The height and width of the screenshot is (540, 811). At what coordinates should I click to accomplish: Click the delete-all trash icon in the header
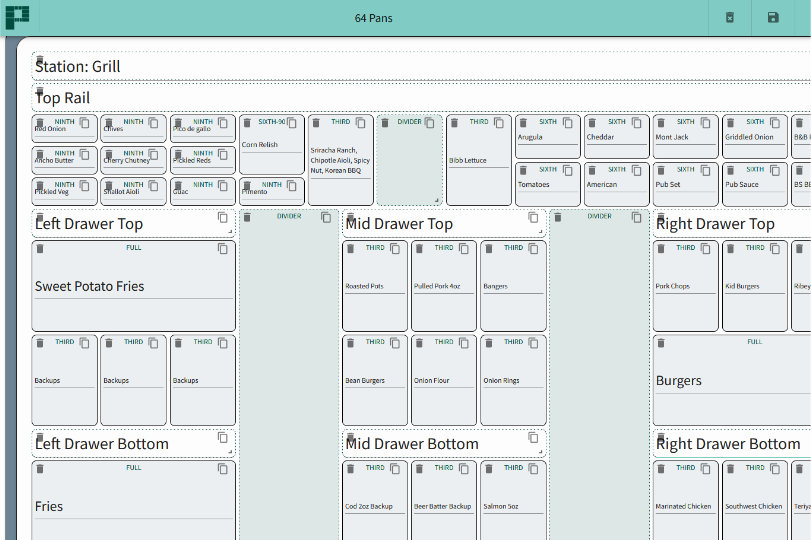(x=729, y=18)
